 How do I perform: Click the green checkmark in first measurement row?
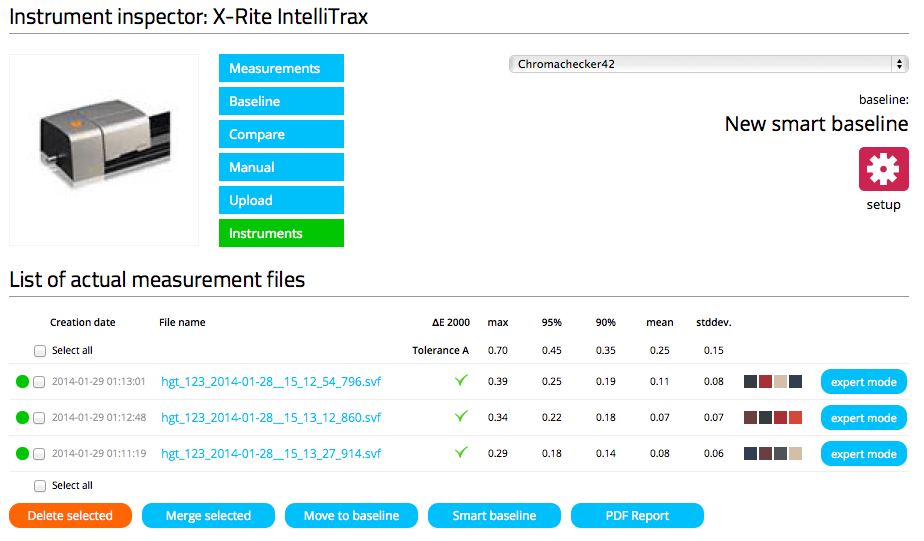point(461,381)
